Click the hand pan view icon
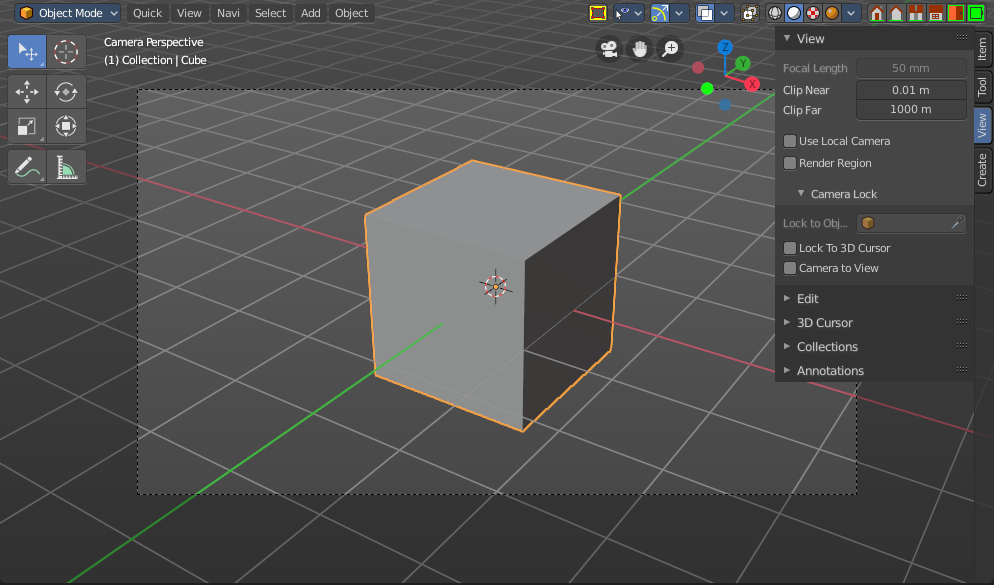 (x=640, y=49)
